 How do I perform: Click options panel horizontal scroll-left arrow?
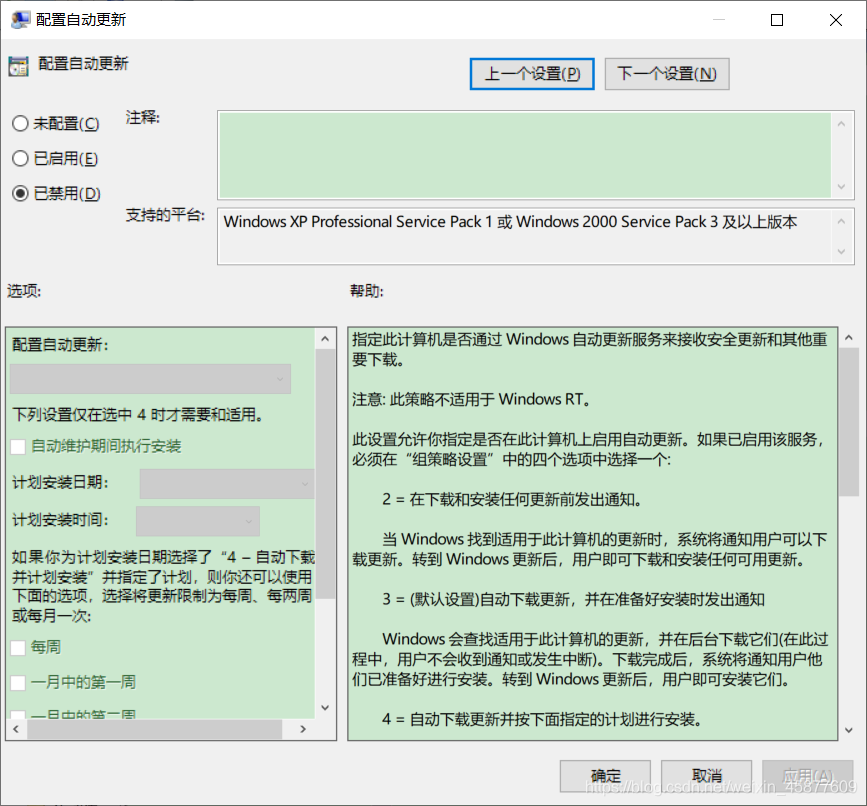16,729
